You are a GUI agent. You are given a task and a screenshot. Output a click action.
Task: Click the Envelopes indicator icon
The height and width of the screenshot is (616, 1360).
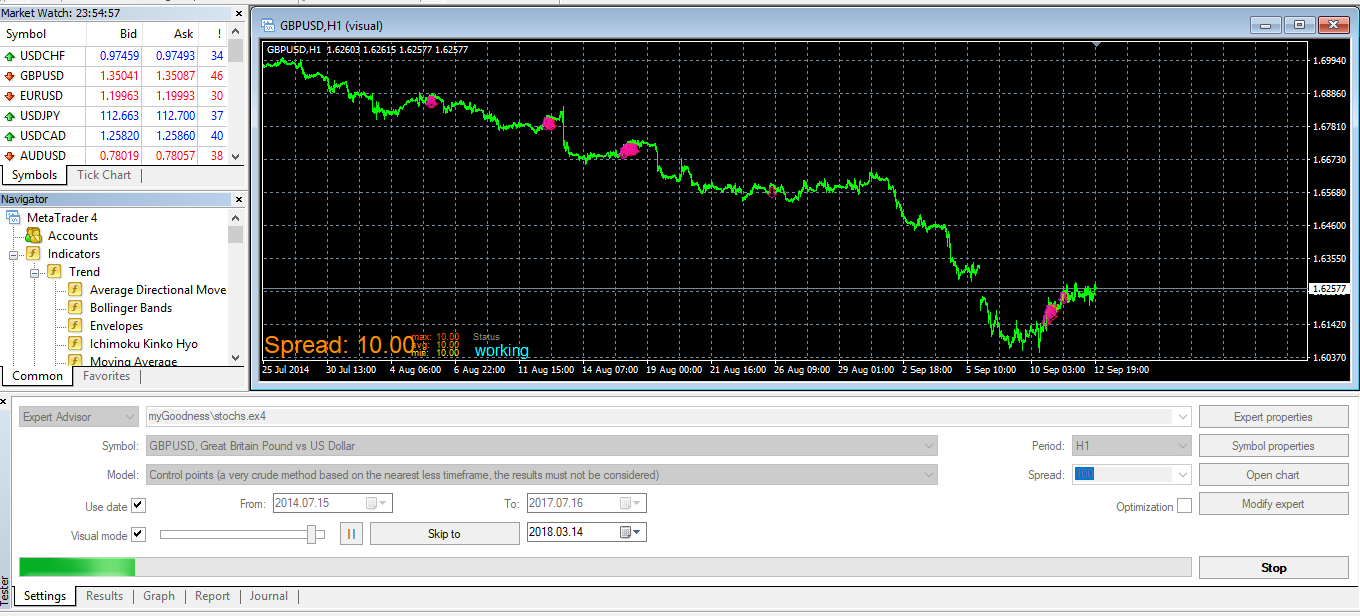click(x=75, y=326)
